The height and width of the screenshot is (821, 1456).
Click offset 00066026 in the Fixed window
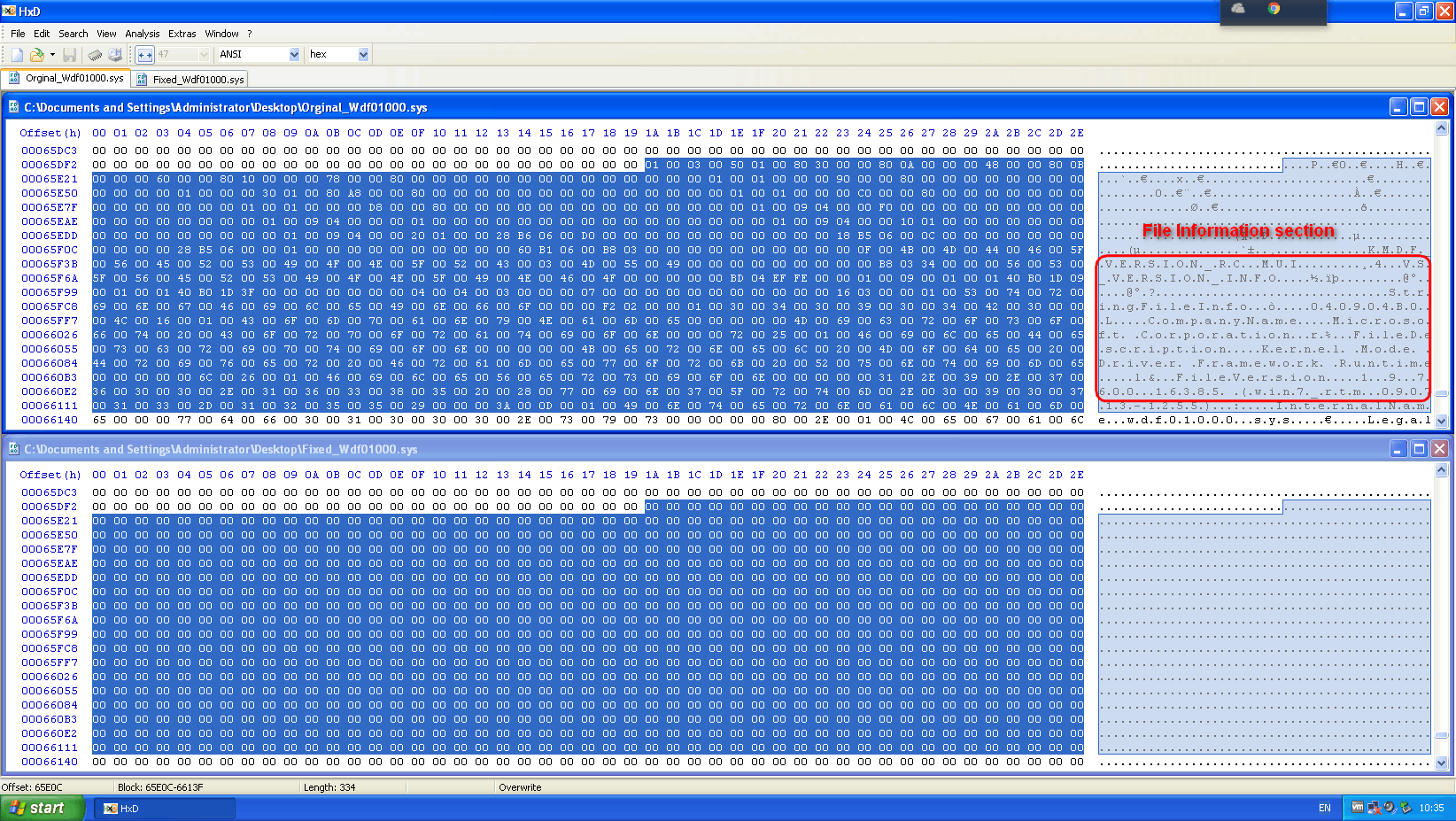coord(50,677)
